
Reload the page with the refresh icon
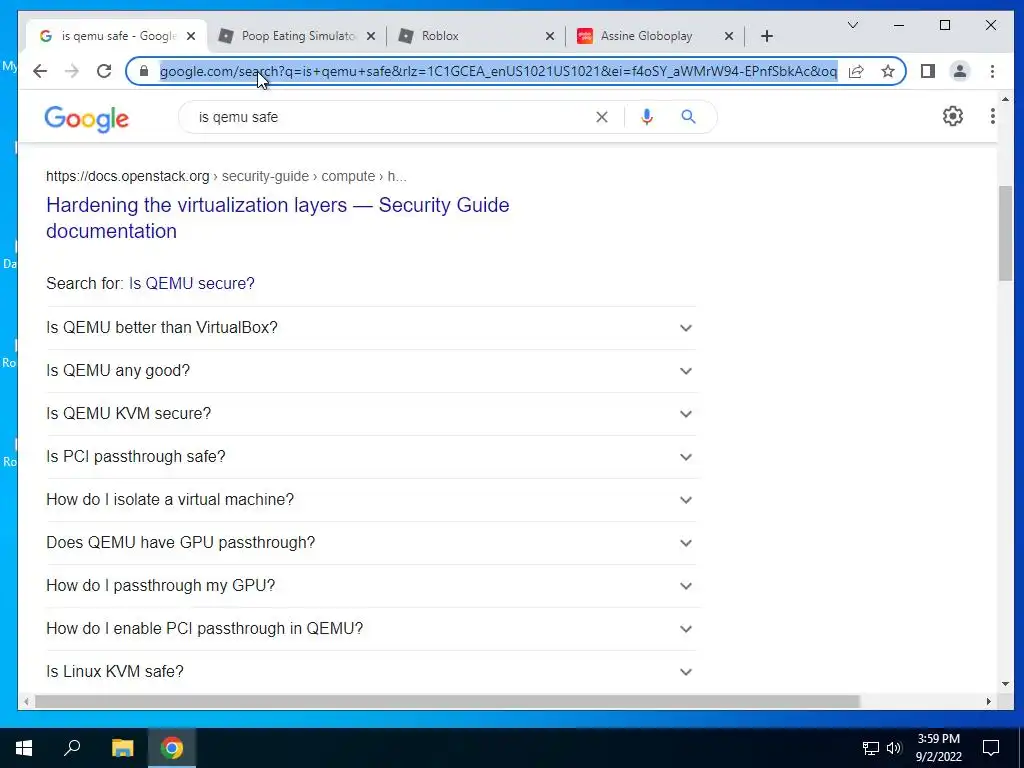point(104,71)
